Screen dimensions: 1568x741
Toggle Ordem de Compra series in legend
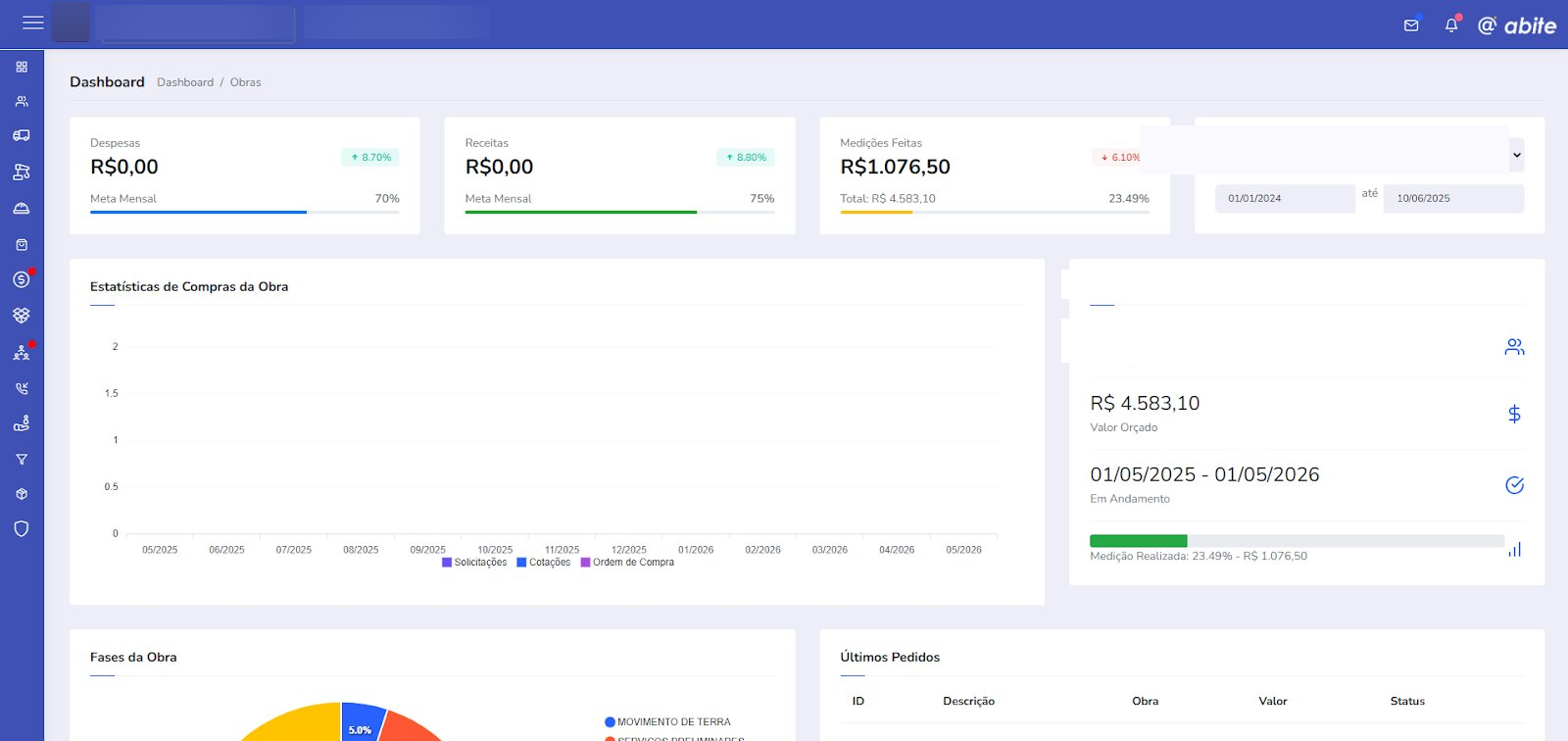tap(627, 563)
